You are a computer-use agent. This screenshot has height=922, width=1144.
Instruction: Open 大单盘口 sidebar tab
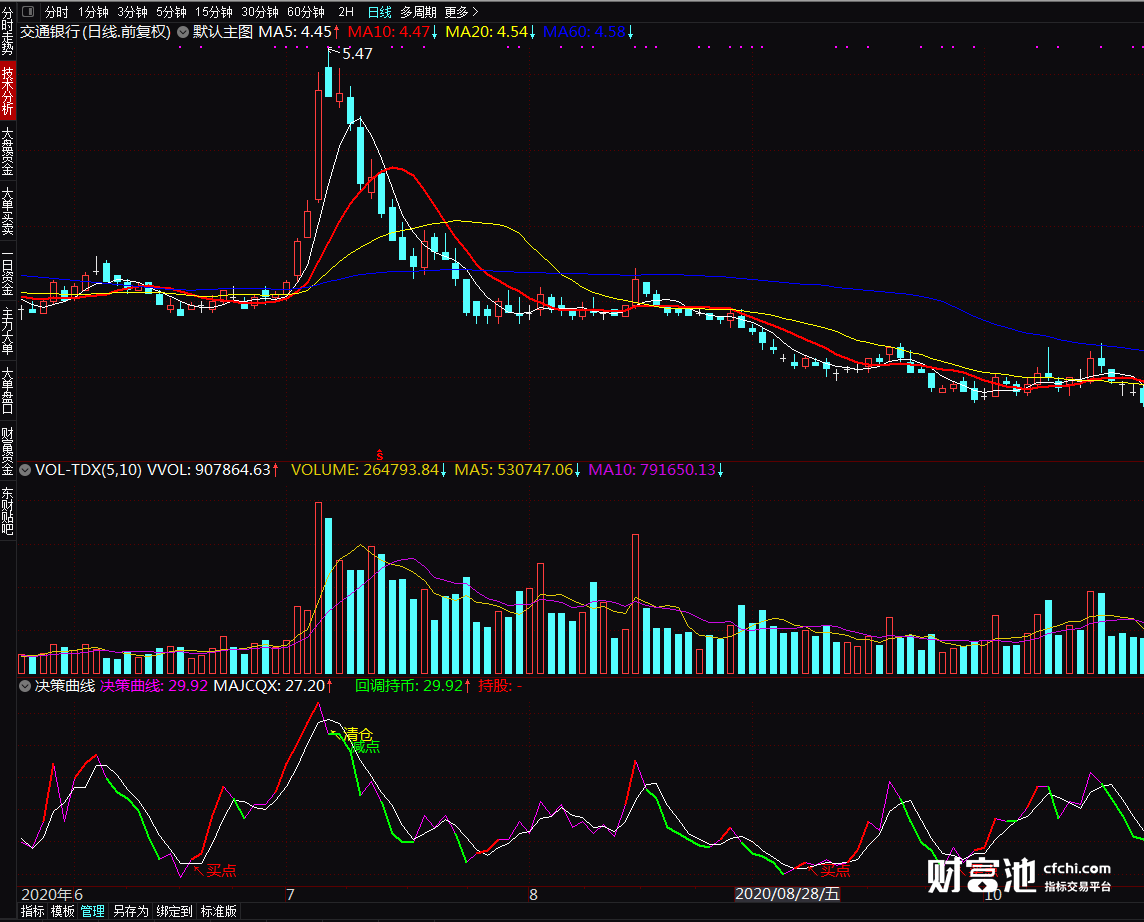[7, 390]
